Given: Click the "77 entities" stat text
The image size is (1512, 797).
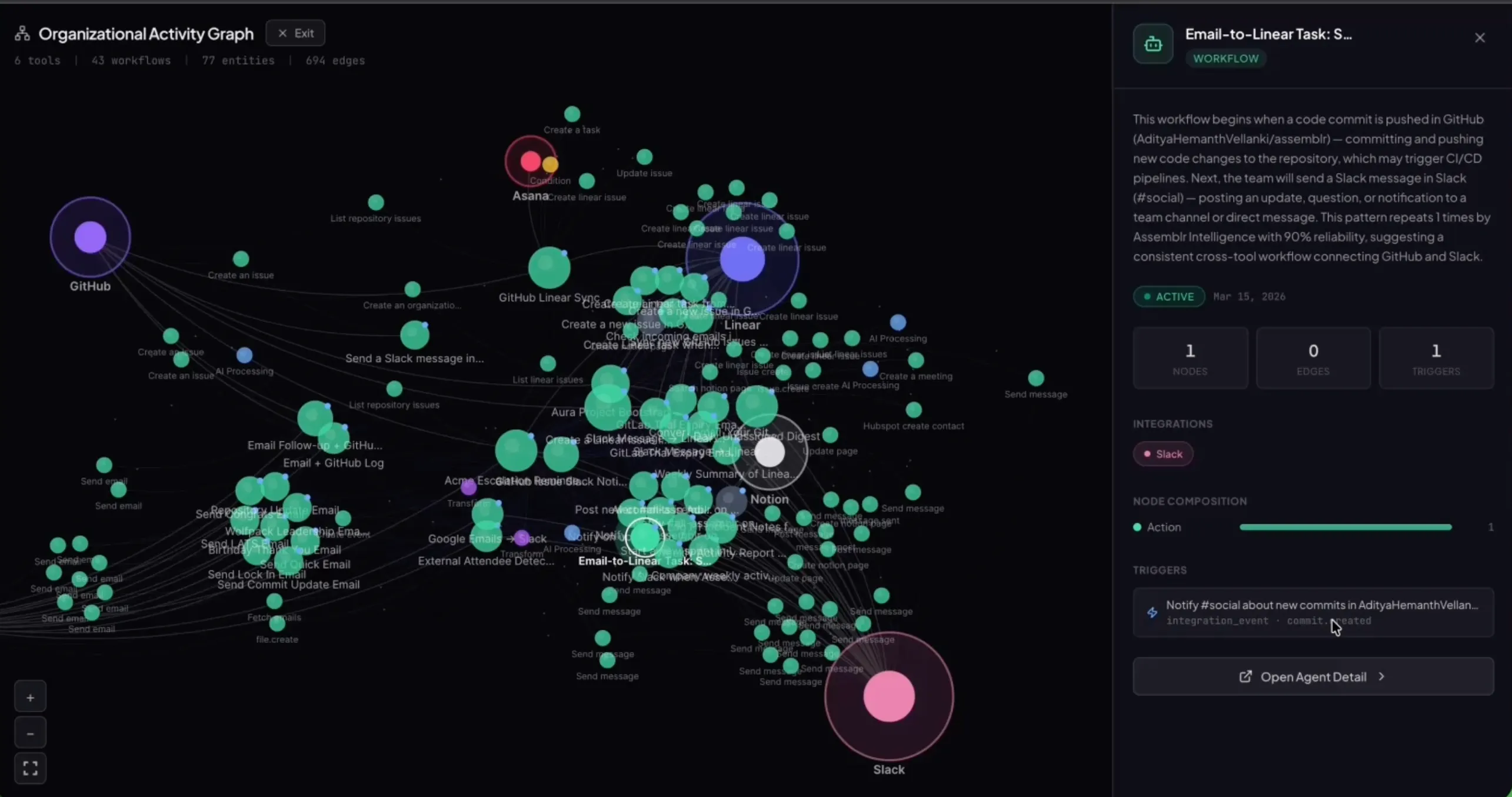Looking at the screenshot, I should coord(238,61).
